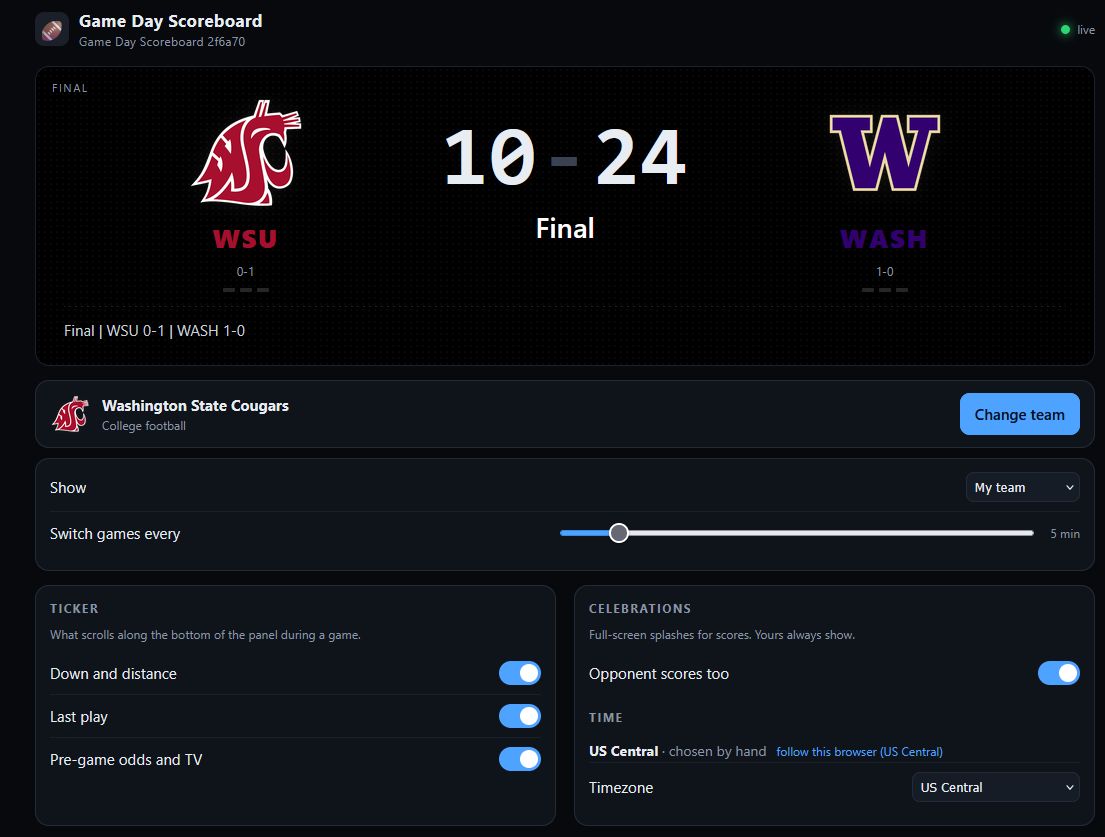Click the Game Day Scoreboard title

point(171,21)
